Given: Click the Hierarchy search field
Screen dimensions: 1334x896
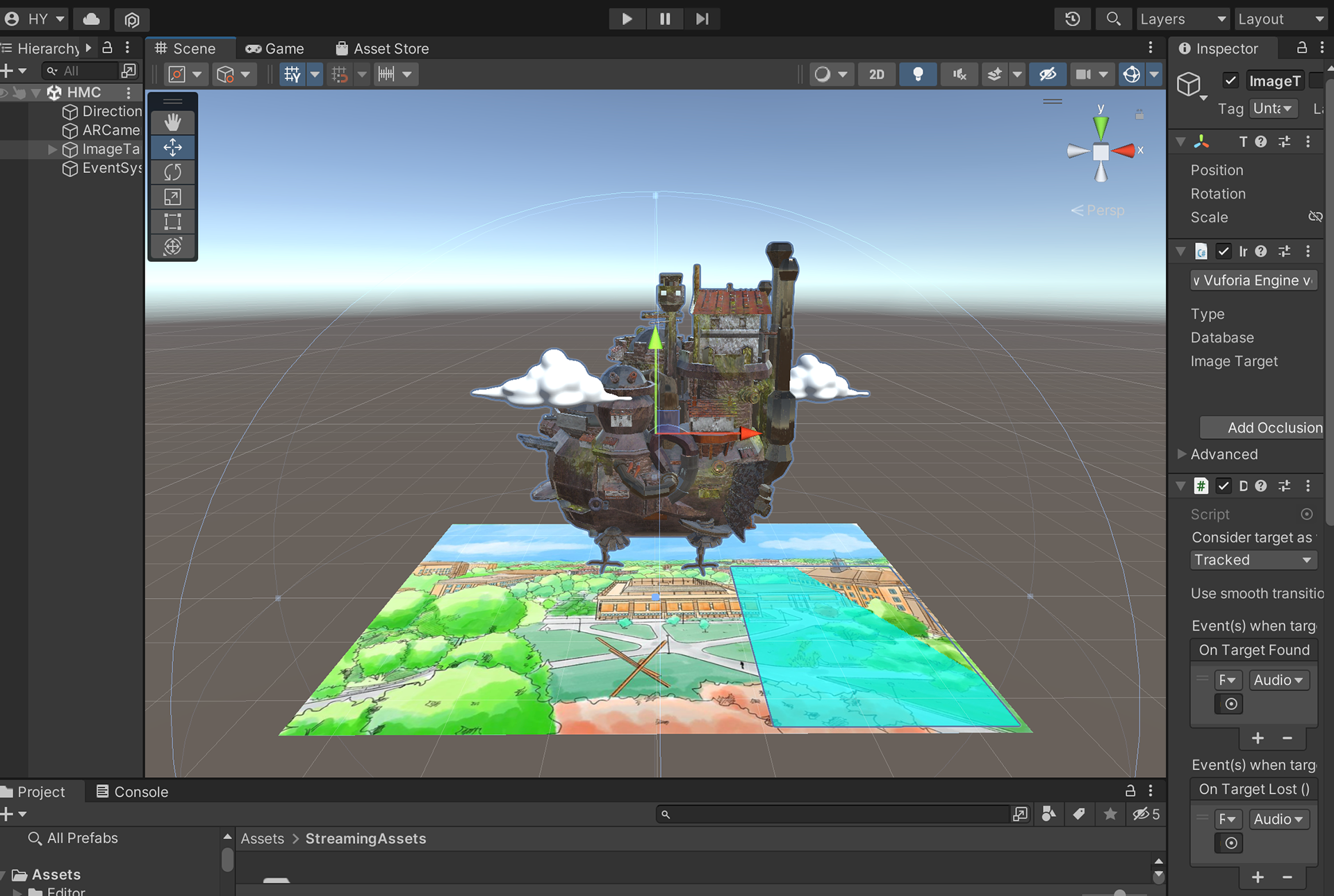Looking at the screenshot, I should tap(81, 71).
